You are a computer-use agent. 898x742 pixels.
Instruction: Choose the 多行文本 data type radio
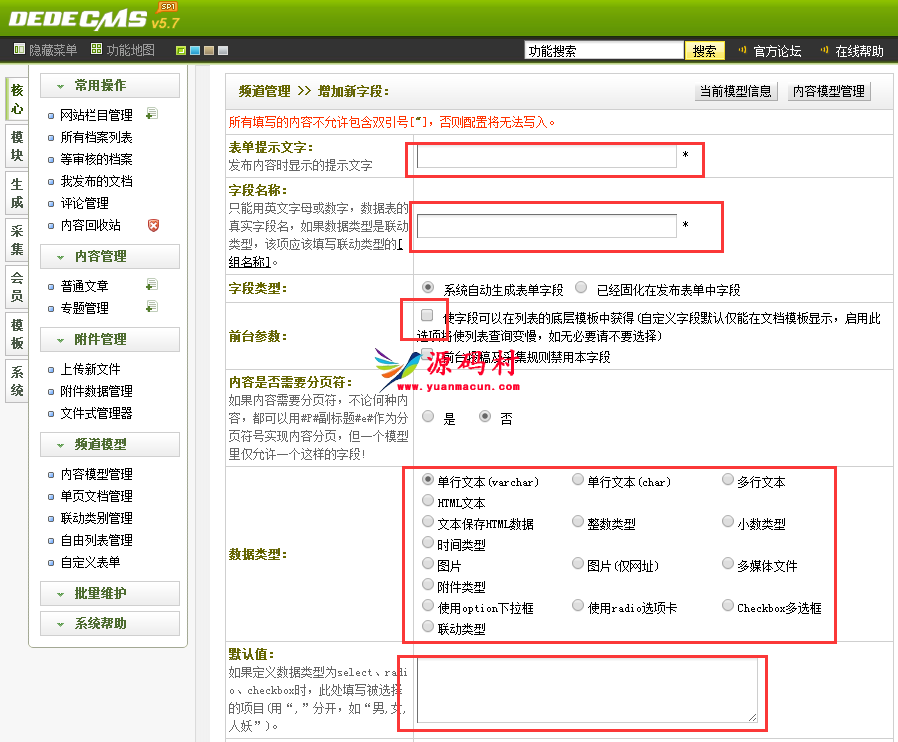[x=728, y=480]
